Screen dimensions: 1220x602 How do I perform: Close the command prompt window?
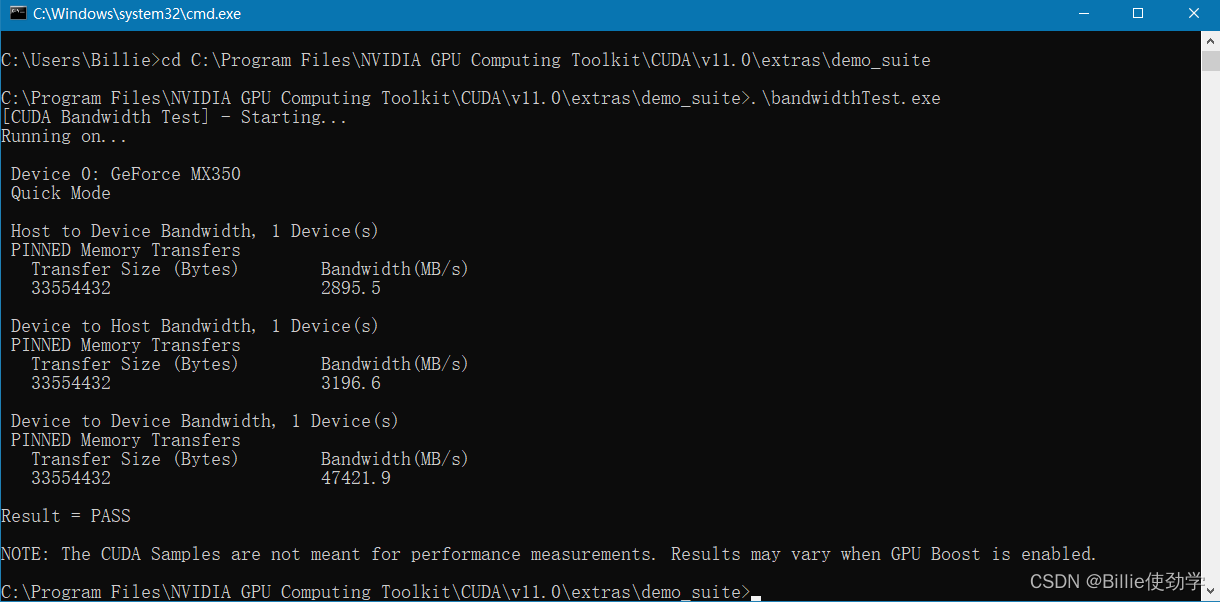1195,14
